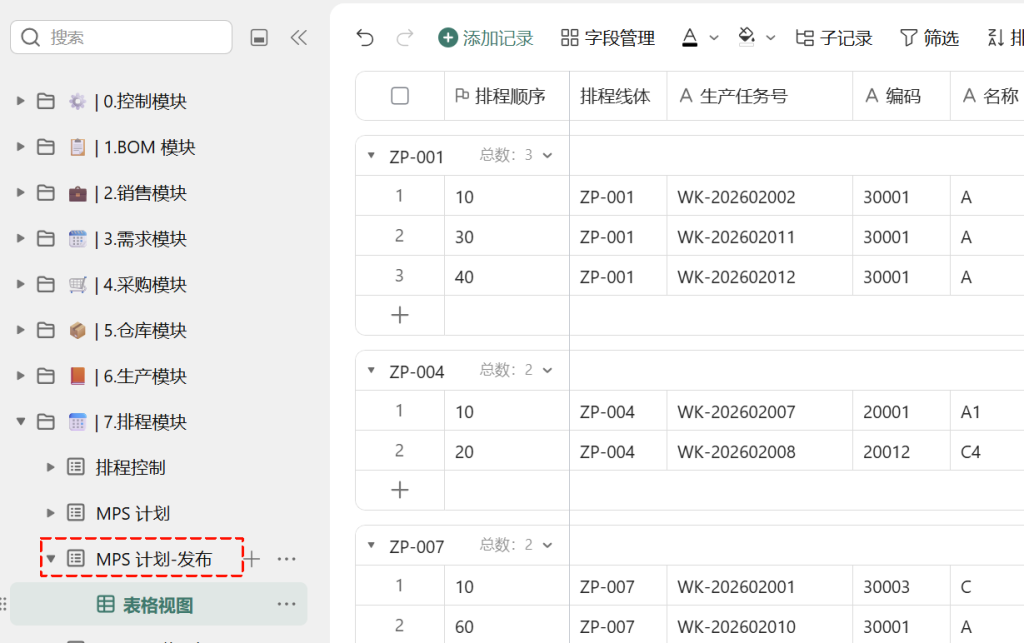Screen dimensions: 1024x643
Task: Collapse the ZP-007 group triangle
Action: (371, 544)
